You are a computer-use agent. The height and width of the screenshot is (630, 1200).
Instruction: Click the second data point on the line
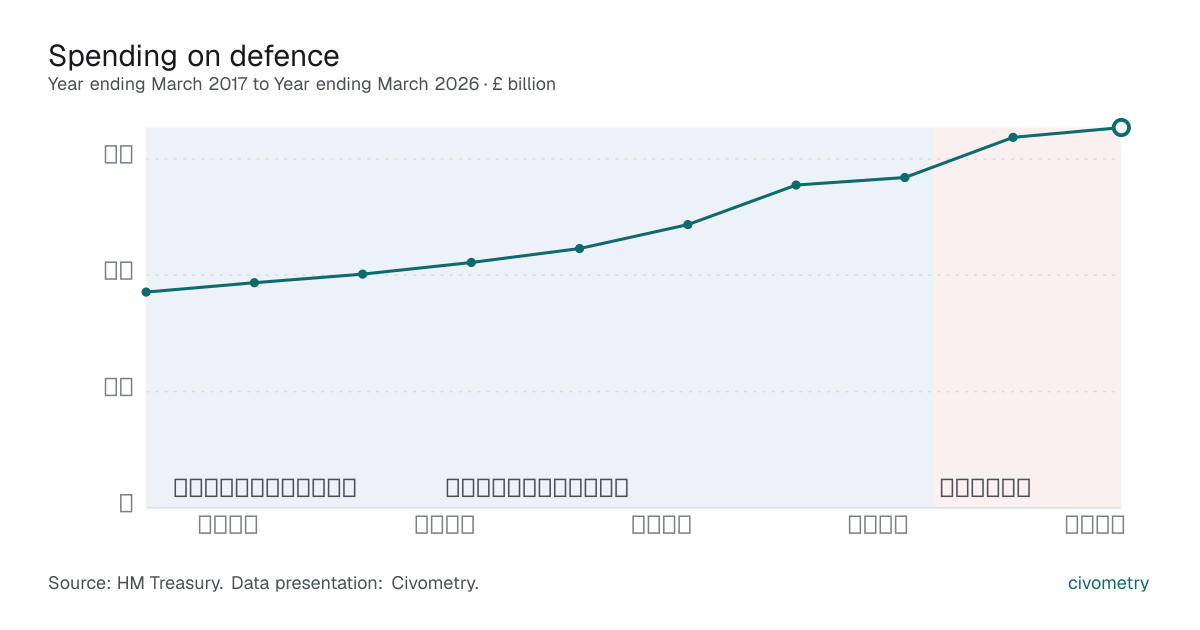[x=254, y=283]
